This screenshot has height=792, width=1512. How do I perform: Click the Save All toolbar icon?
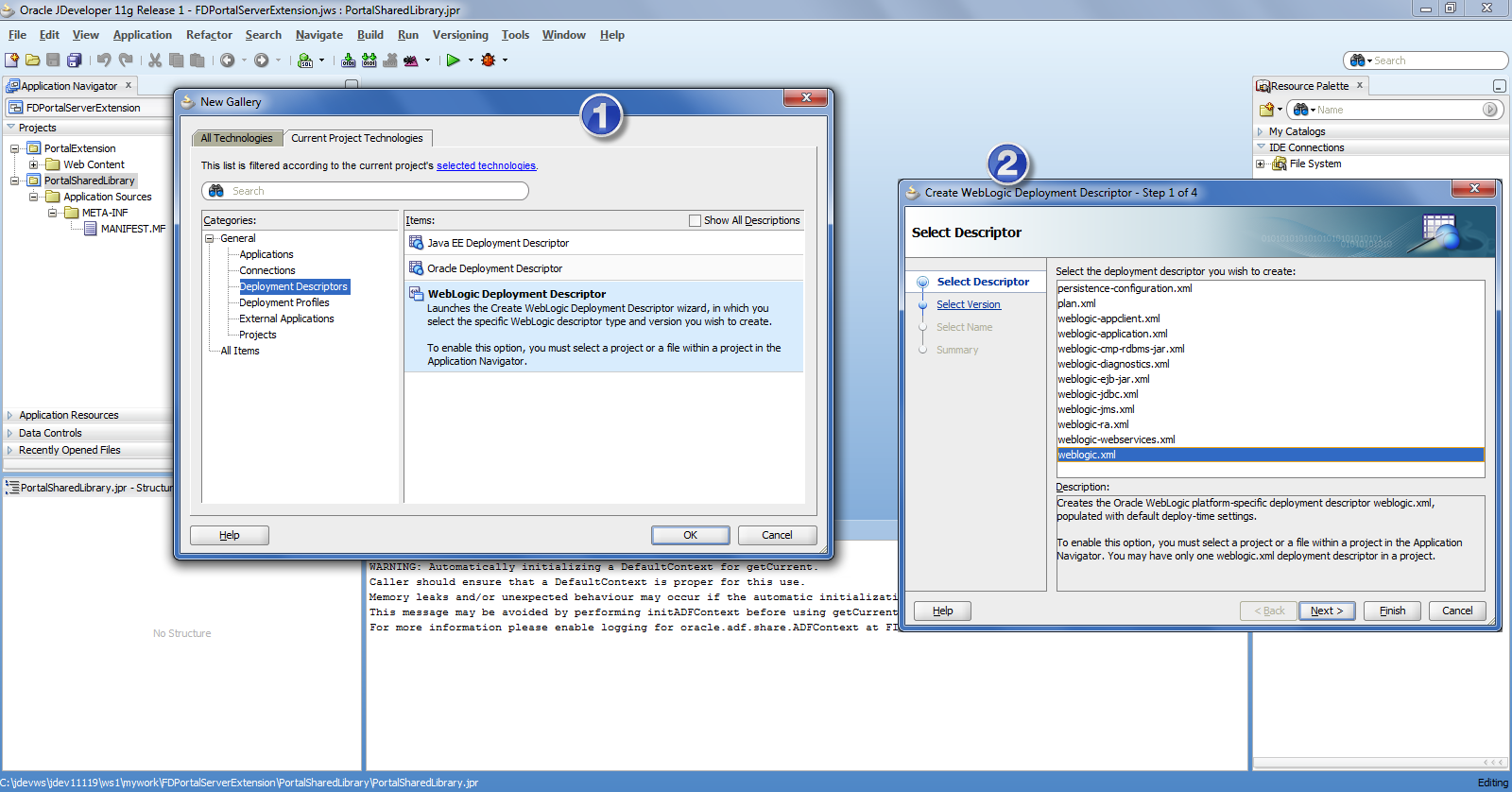click(75, 60)
